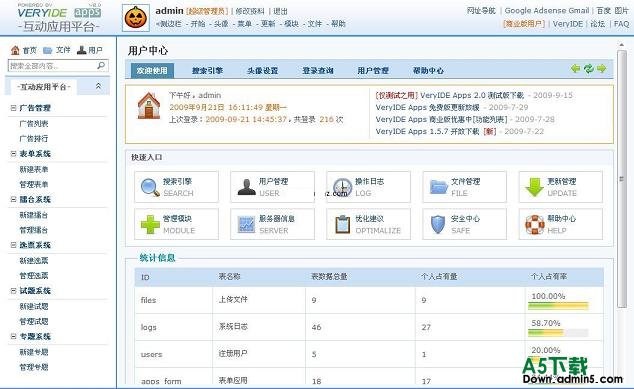The width and height of the screenshot is (634, 389).
Task: Collapse the 表单系统 tree section
Action: (x=13, y=154)
